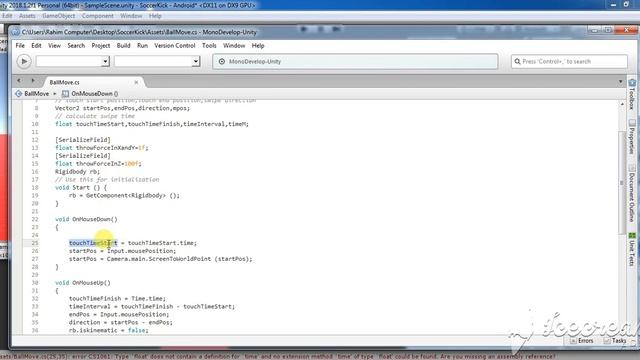
Task: Open the Help menu in MonoDevelop
Action: coord(258,46)
